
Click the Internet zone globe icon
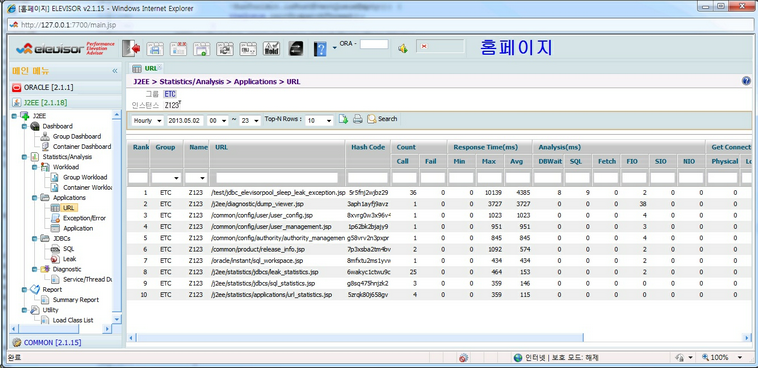518,358
